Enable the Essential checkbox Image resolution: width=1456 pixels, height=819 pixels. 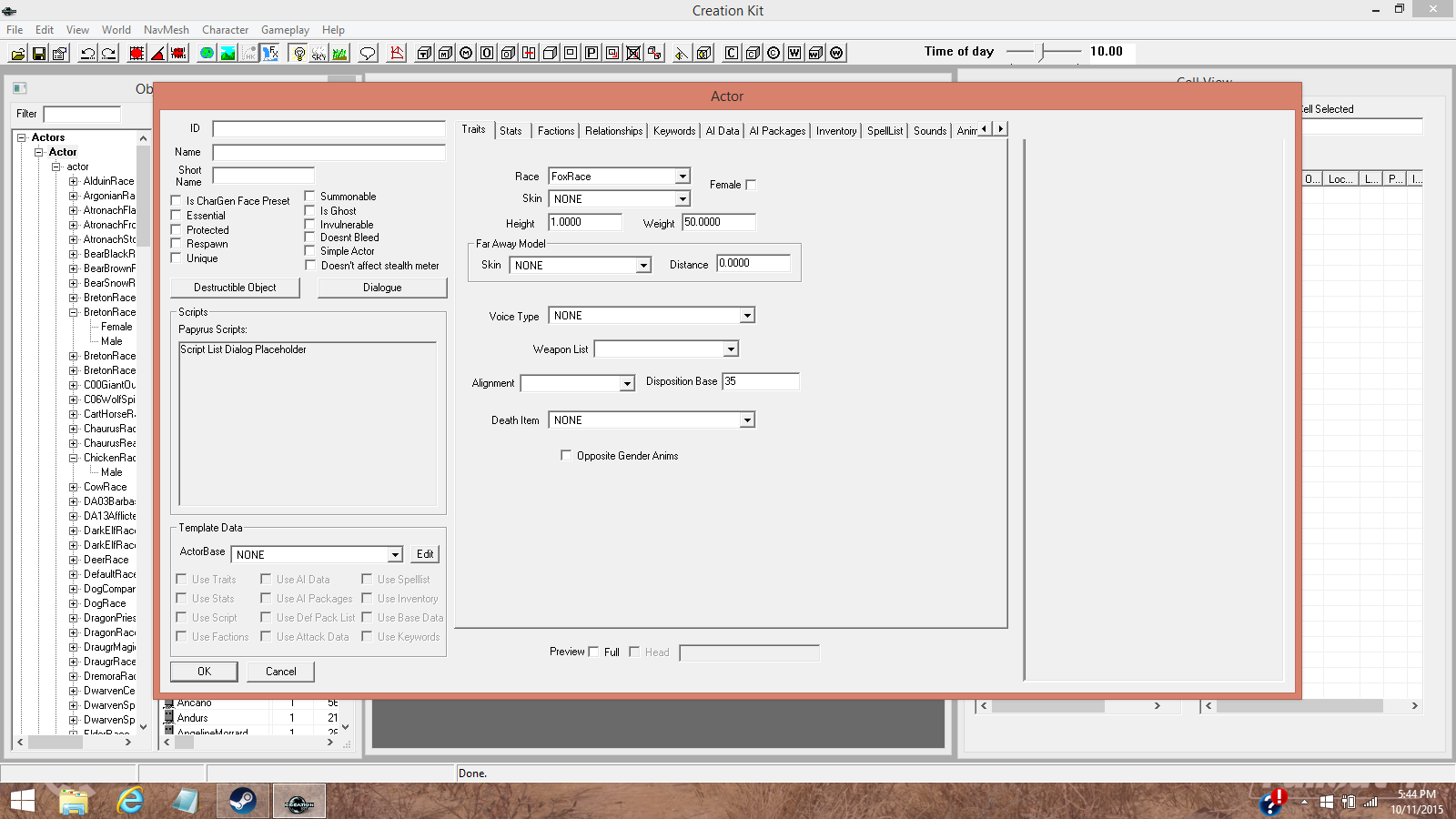[177, 216]
